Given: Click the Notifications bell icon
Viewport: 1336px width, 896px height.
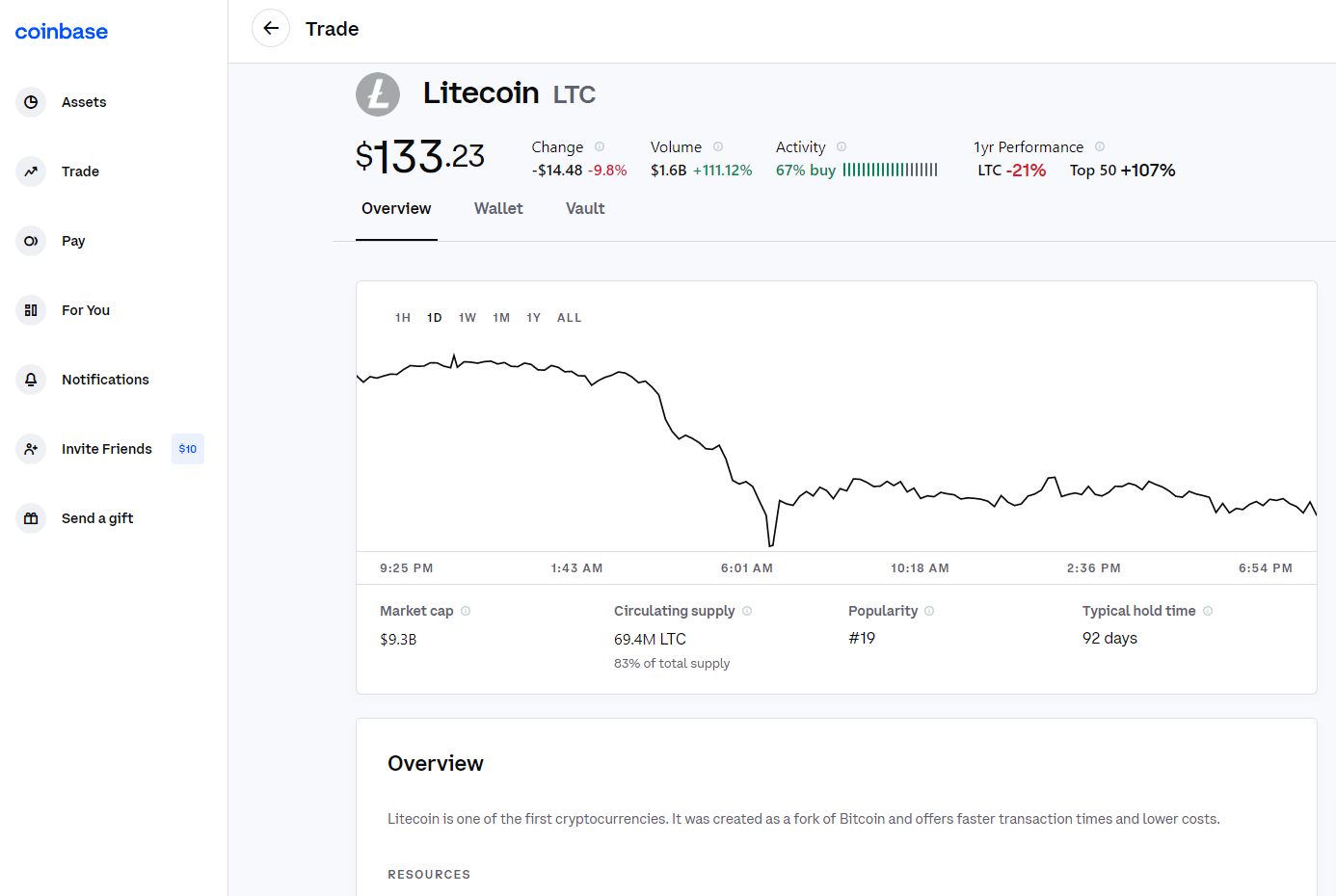Looking at the screenshot, I should coord(31,380).
